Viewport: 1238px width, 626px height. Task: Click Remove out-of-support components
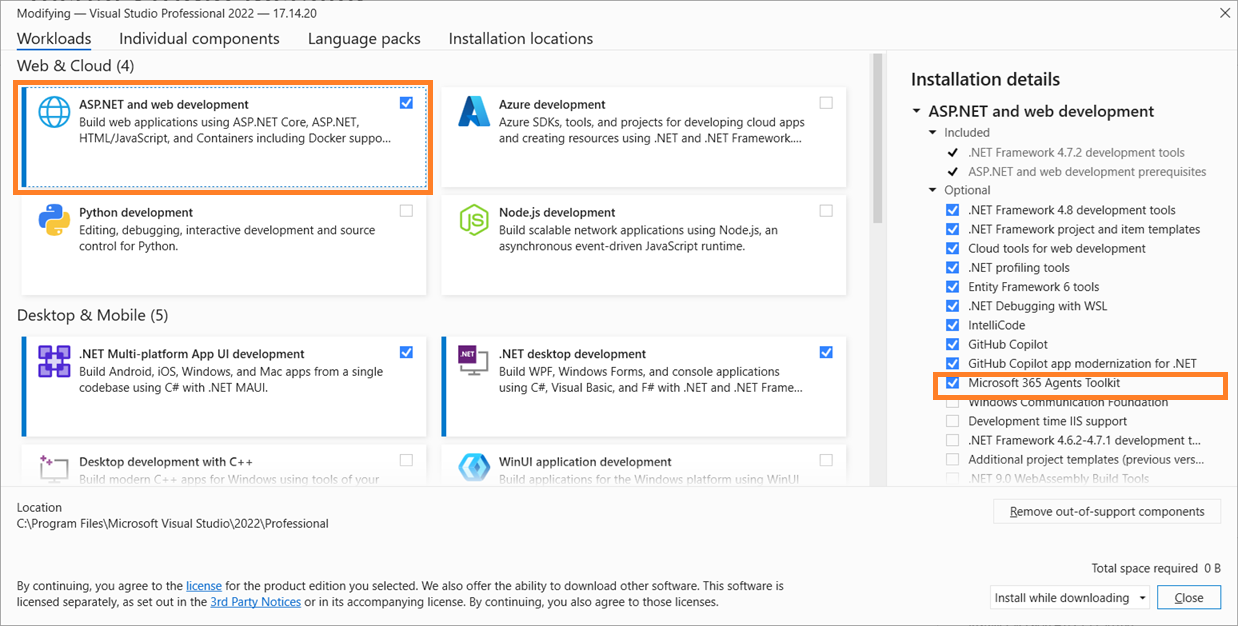click(1107, 511)
